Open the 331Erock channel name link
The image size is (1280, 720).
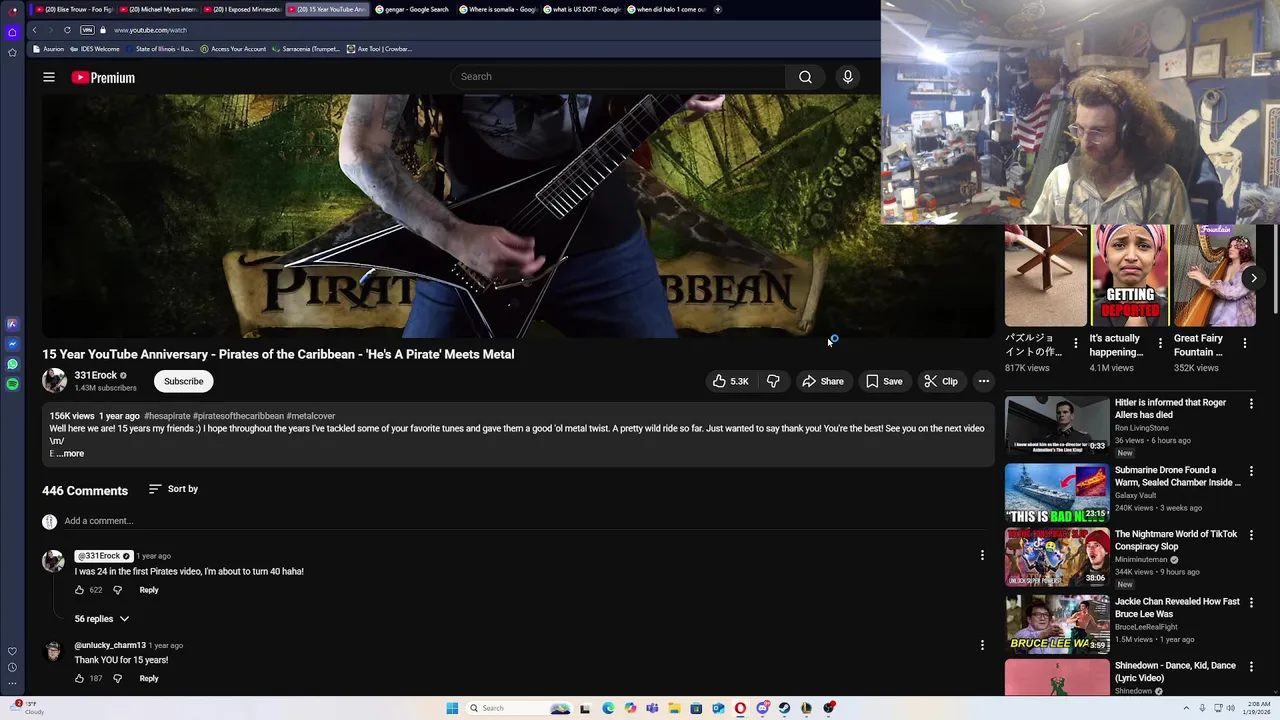96,375
